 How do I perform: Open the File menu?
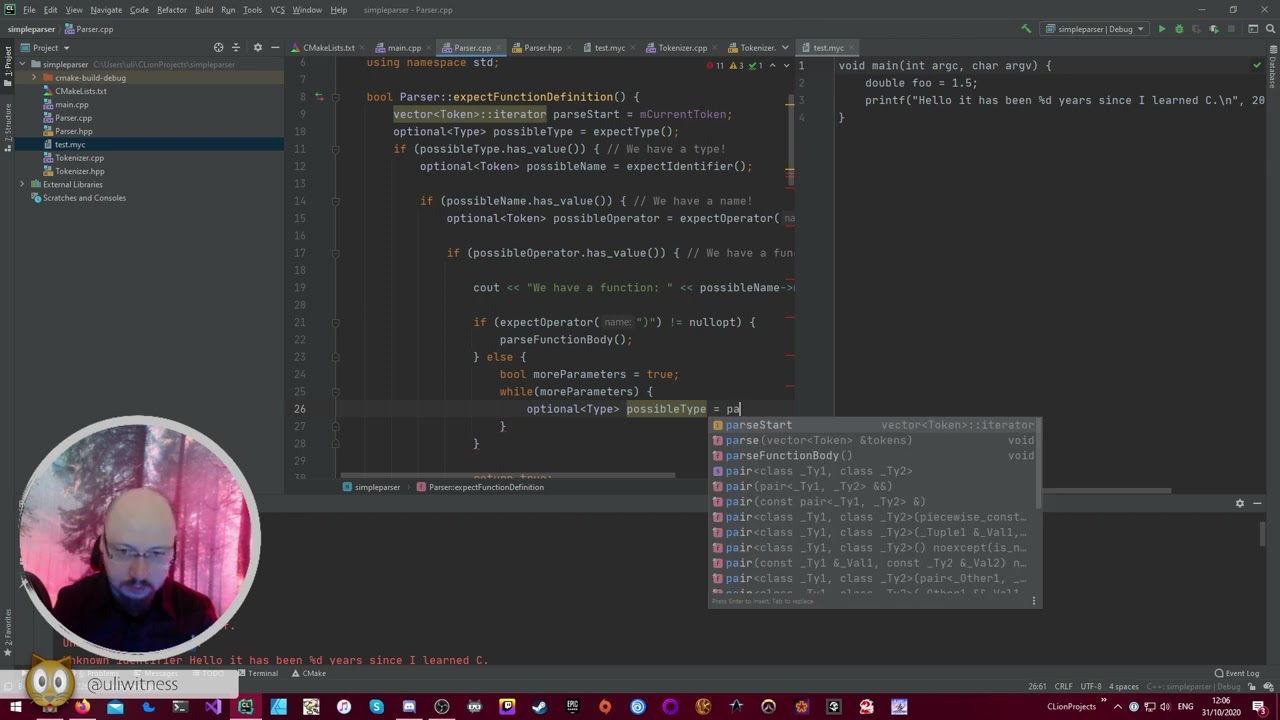29,10
